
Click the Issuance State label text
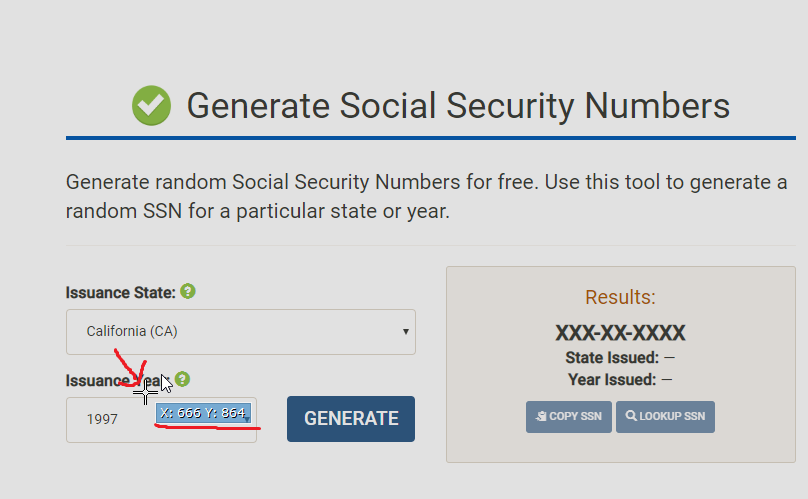click(120, 293)
